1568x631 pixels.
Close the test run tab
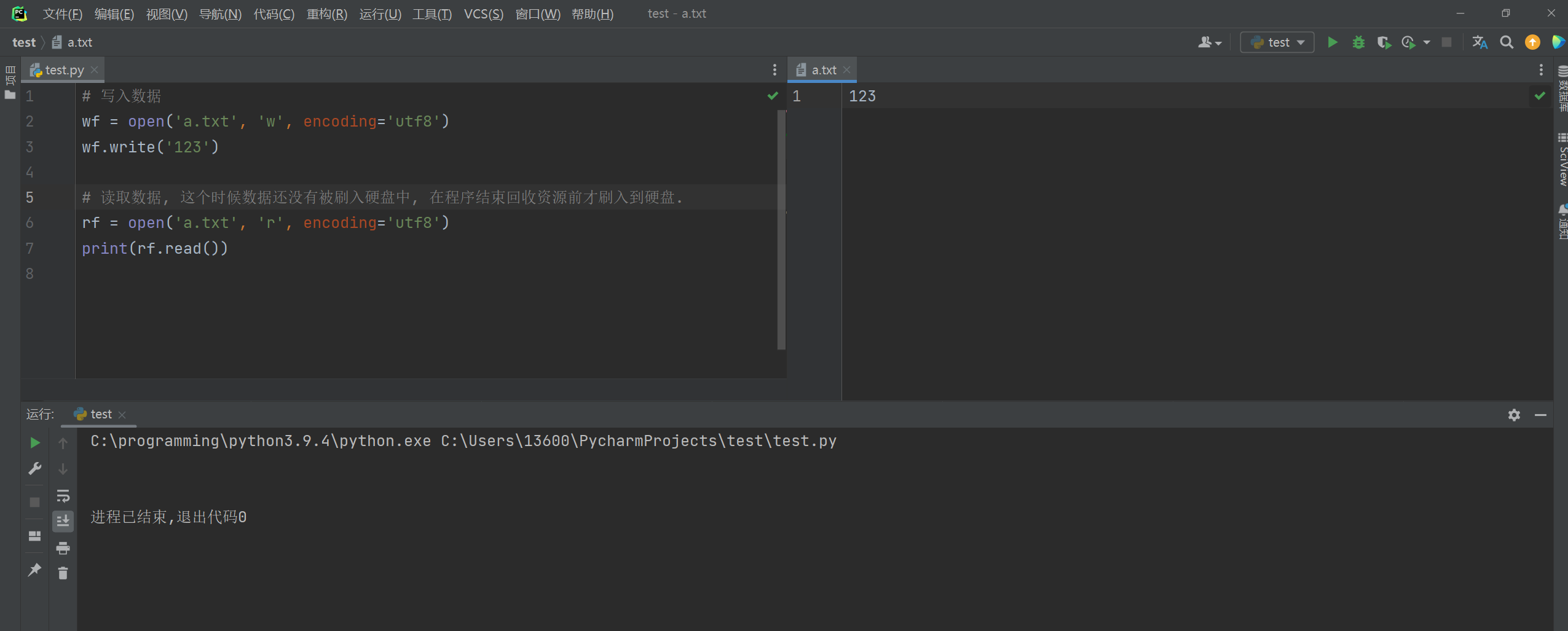tap(122, 415)
